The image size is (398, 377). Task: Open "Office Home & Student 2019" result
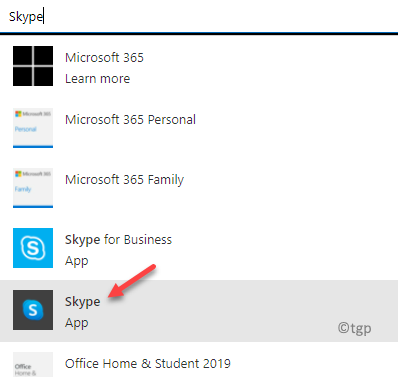[x=148, y=363]
